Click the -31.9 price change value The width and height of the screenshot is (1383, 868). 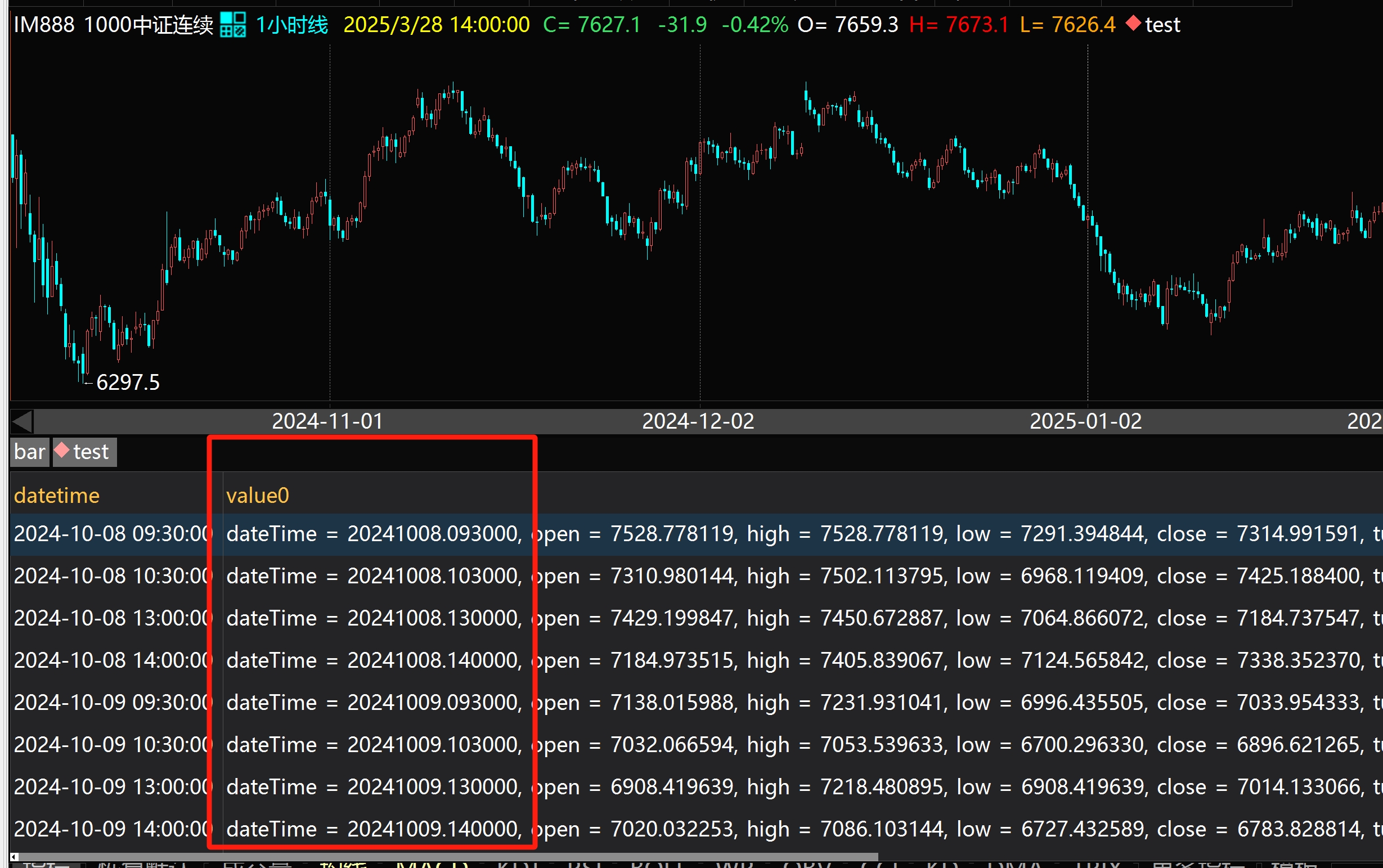pyautogui.click(x=682, y=25)
